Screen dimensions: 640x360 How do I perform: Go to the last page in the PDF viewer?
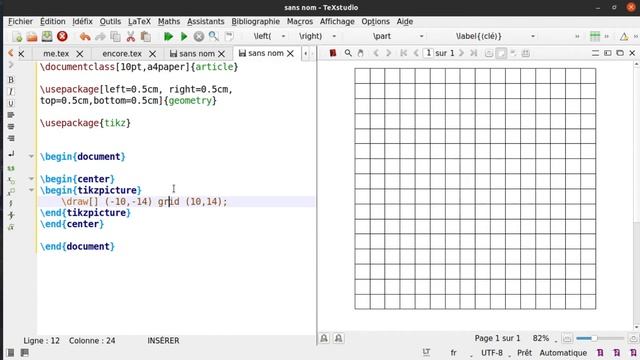[x=473, y=53]
